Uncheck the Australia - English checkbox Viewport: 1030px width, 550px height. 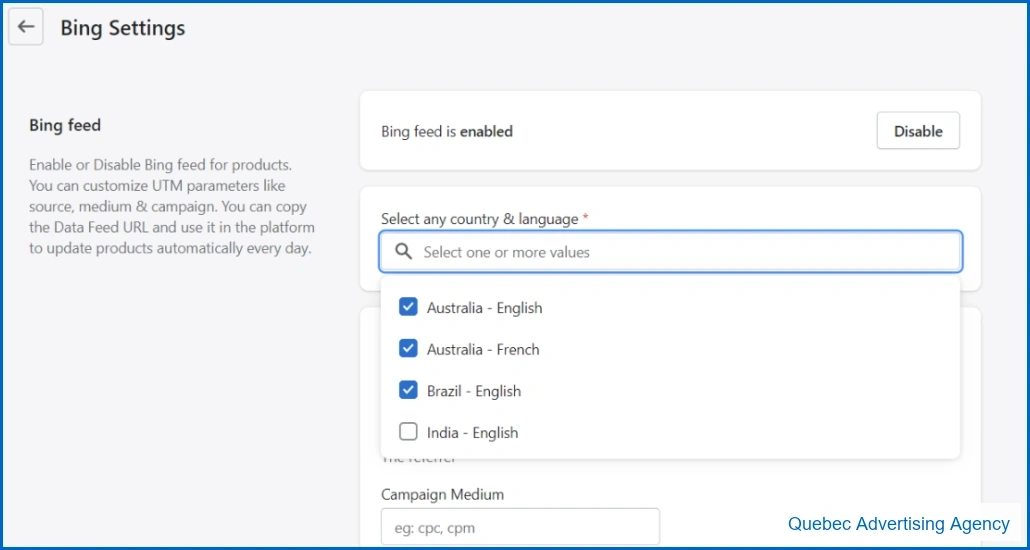409,307
